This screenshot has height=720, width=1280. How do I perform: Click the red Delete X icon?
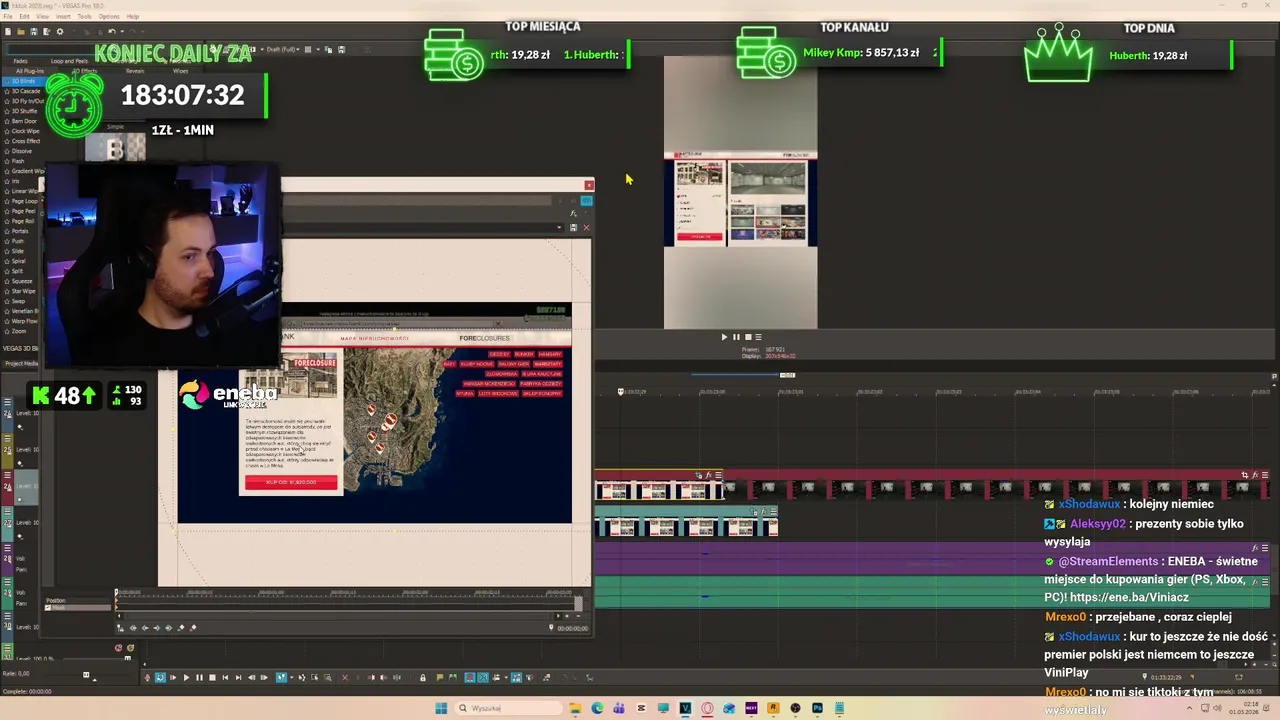tap(345, 678)
